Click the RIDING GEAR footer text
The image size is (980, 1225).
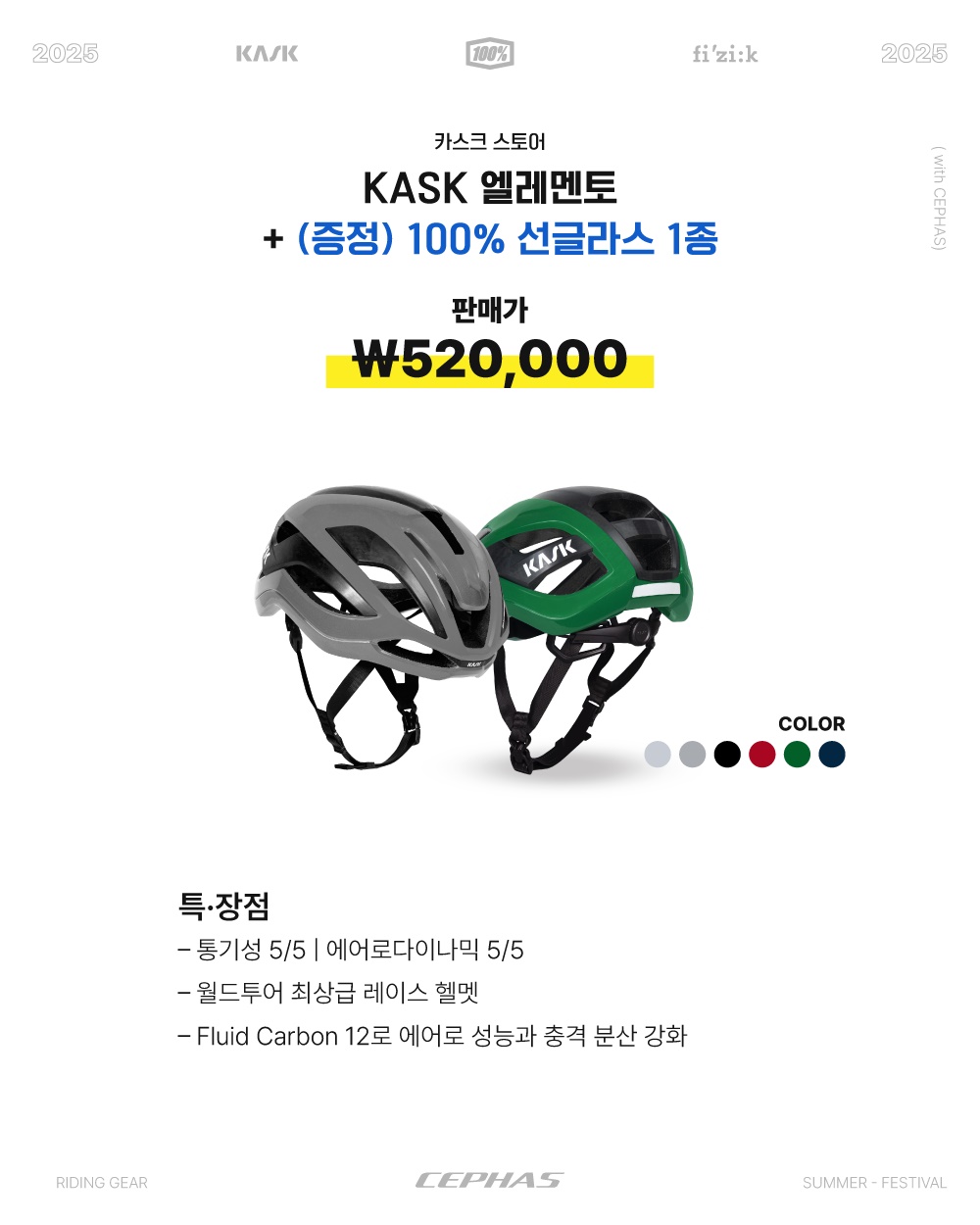click(102, 1183)
